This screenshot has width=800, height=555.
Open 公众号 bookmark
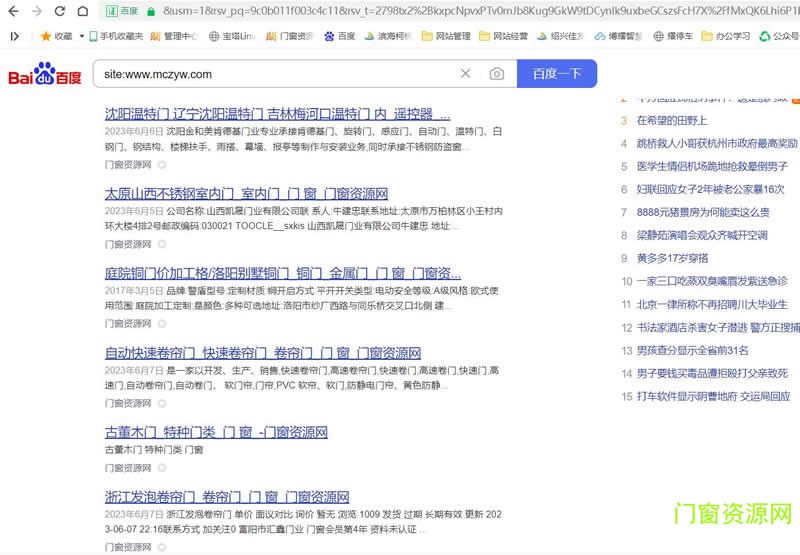779,36
